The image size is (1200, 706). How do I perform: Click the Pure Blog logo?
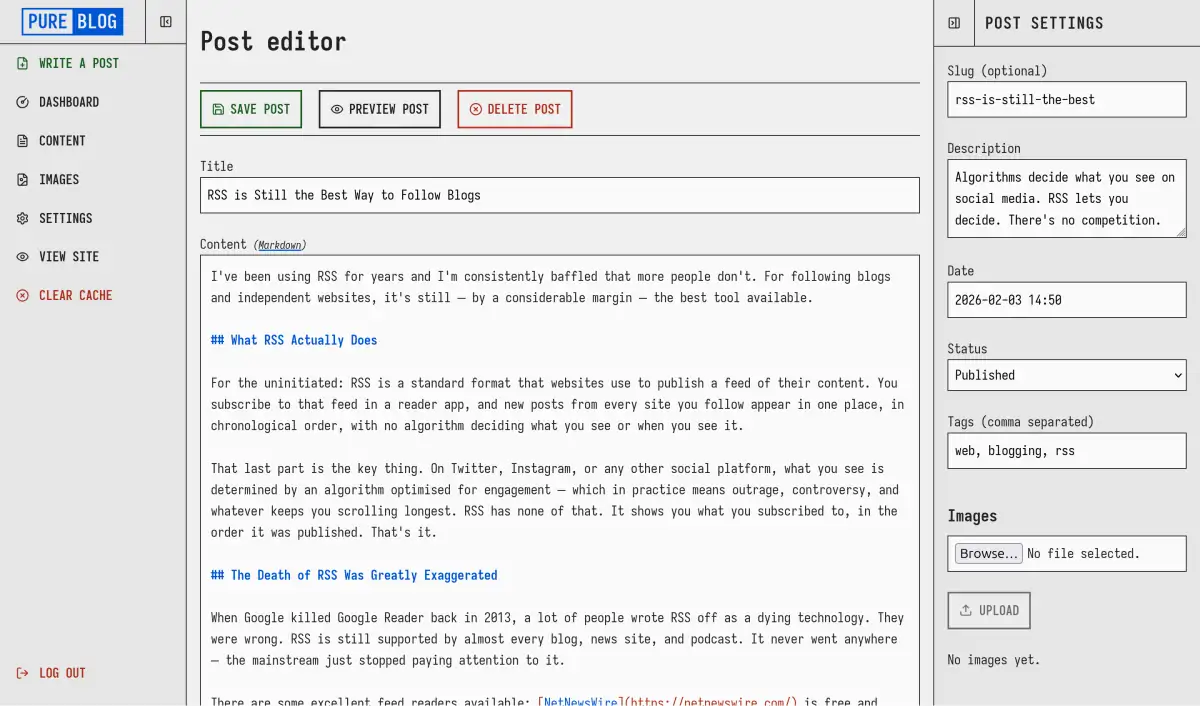point(72,21)
